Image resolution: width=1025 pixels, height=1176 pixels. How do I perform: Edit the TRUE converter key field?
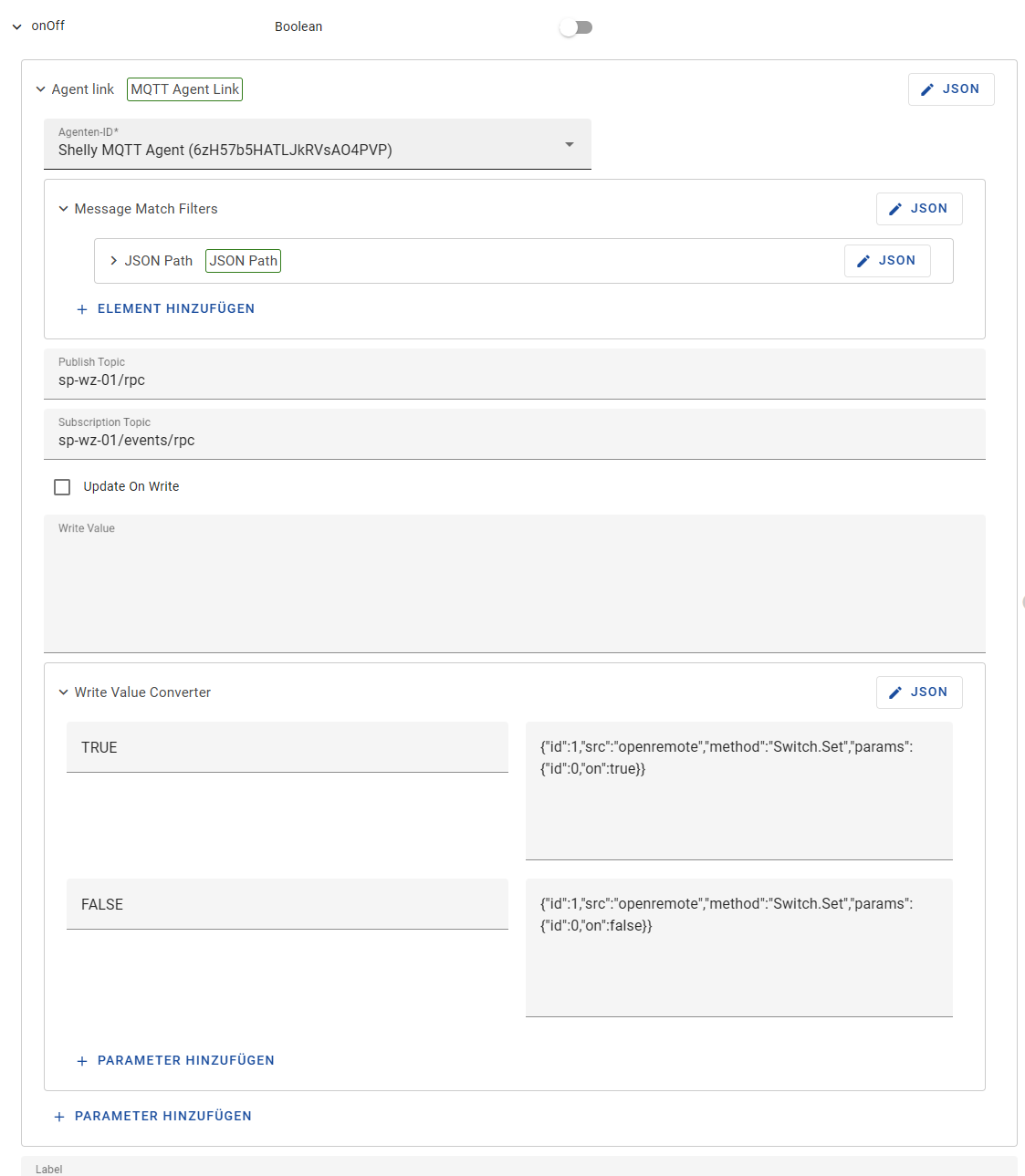[x=287, y=748]
